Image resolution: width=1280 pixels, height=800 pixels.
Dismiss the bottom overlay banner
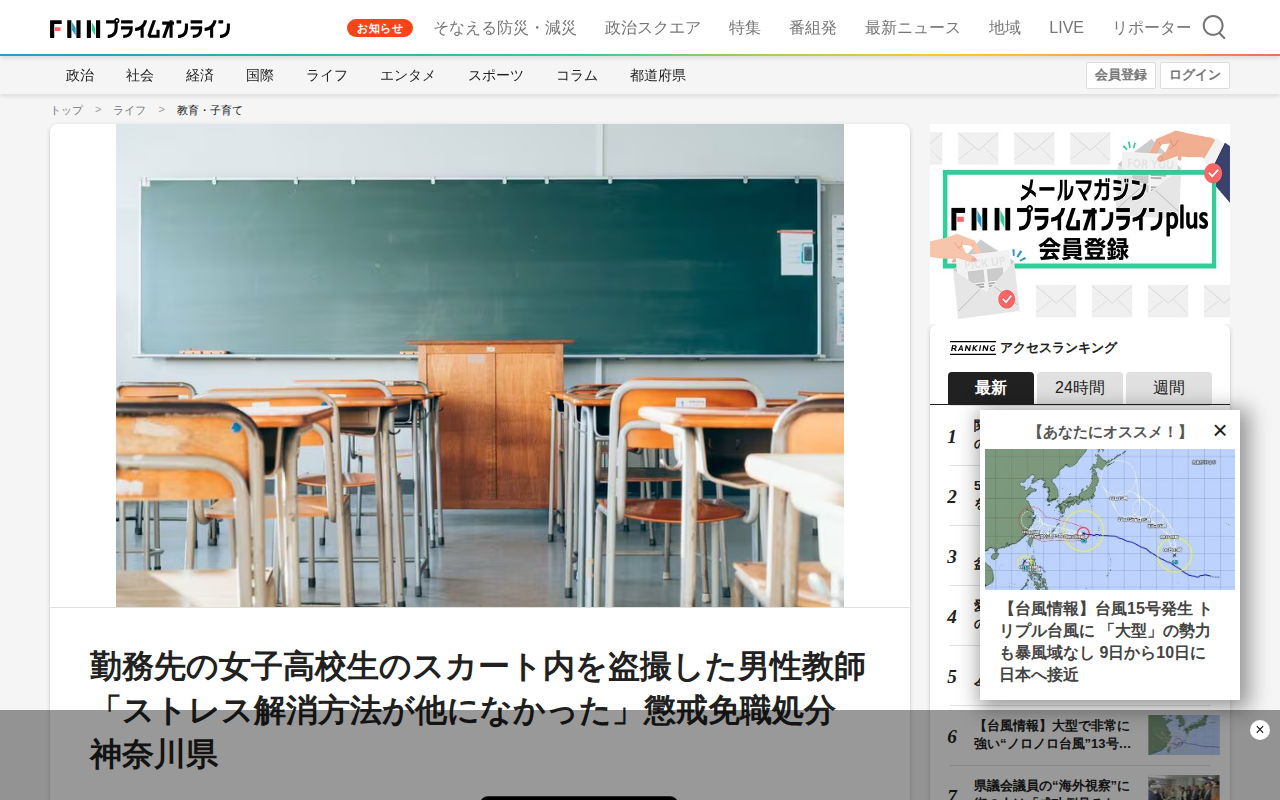(x=1260, y=730)
